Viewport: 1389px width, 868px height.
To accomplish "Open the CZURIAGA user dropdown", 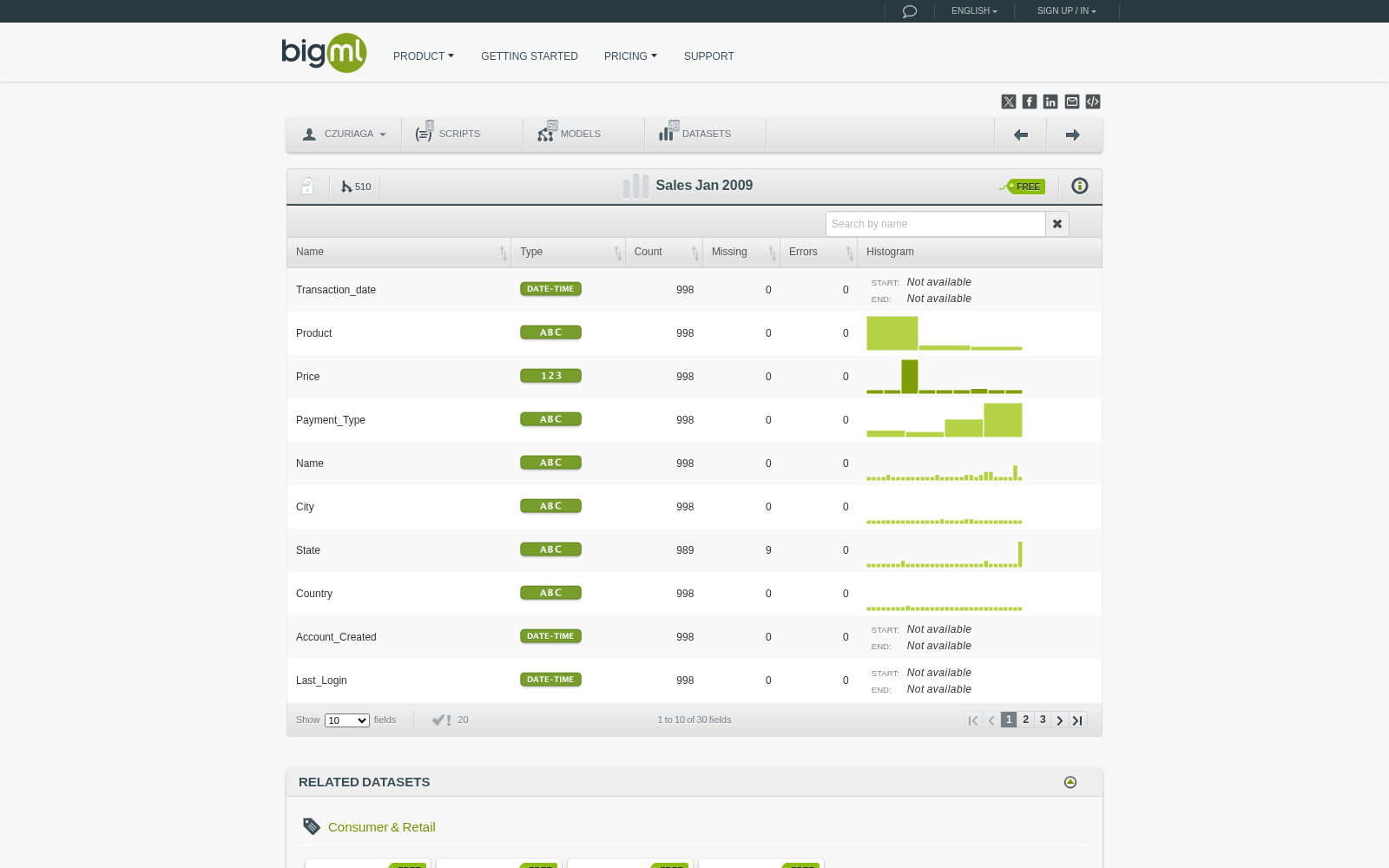I will point(345,135).
